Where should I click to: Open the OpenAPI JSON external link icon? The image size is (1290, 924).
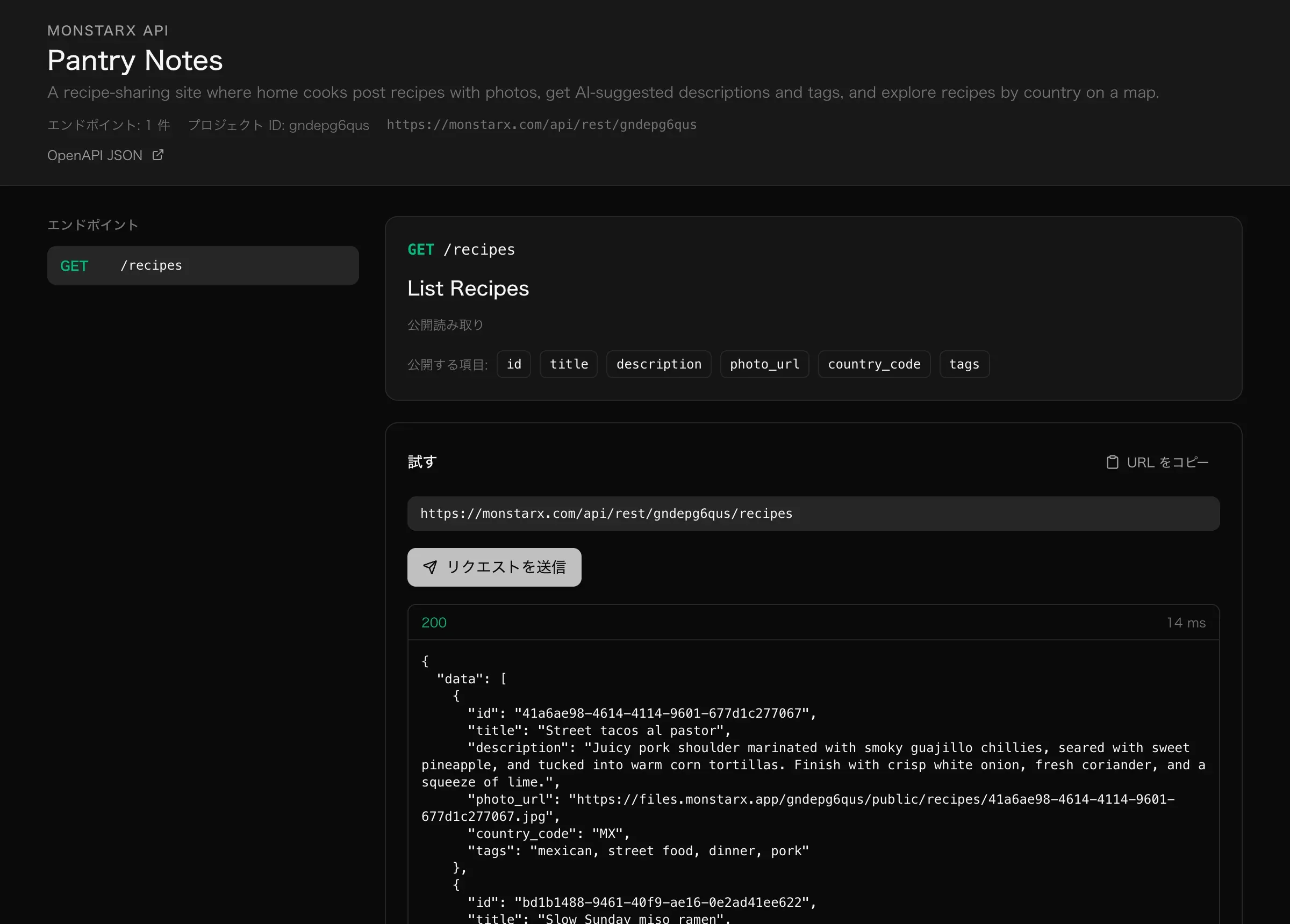click(158, 155)
